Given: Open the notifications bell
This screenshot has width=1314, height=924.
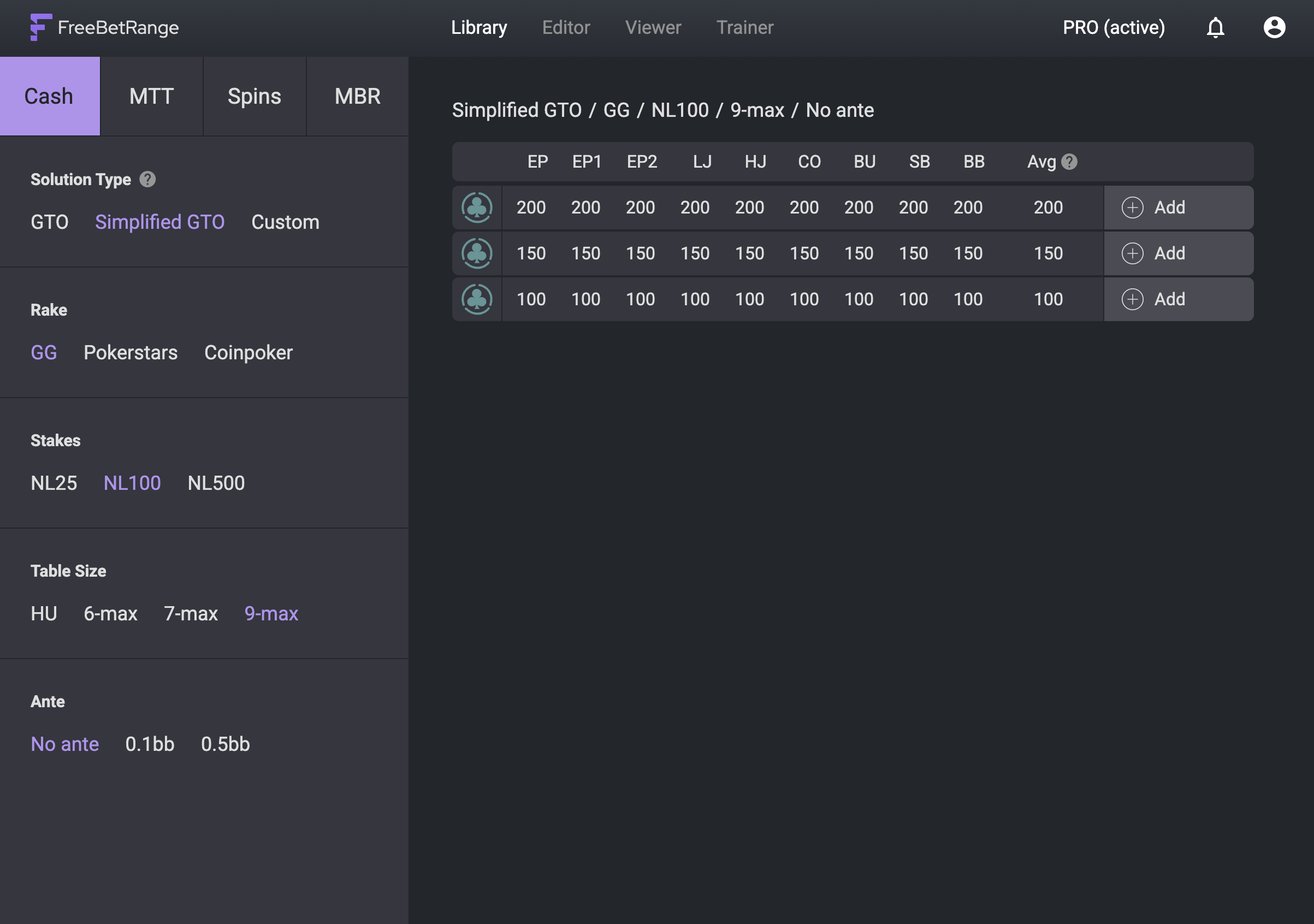Looking at the screenshot, I should click(1215, 27).
